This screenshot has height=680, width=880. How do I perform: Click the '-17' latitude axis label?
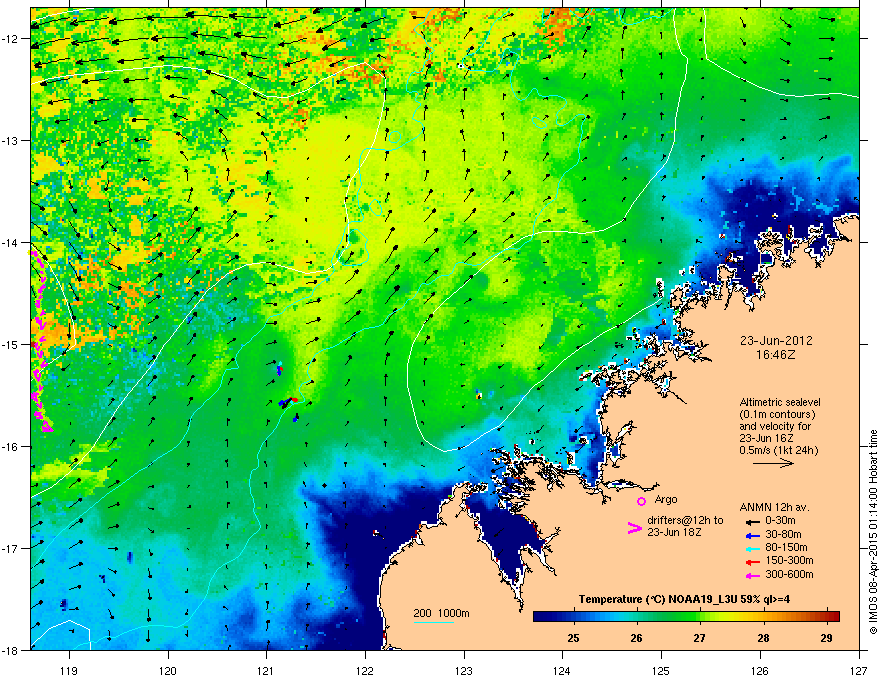pos(10,548)
